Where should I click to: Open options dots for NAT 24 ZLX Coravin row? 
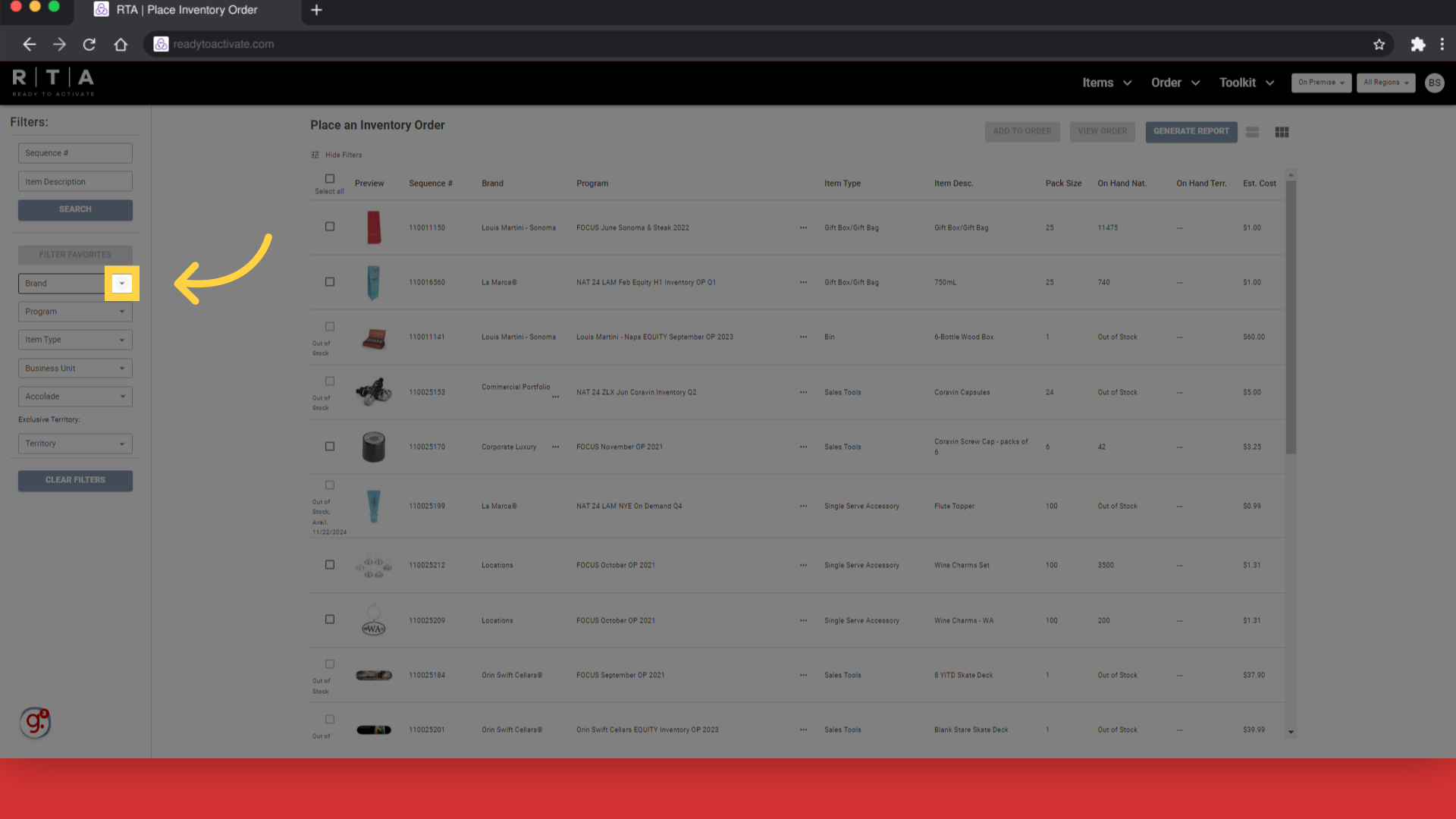[803, 392]
